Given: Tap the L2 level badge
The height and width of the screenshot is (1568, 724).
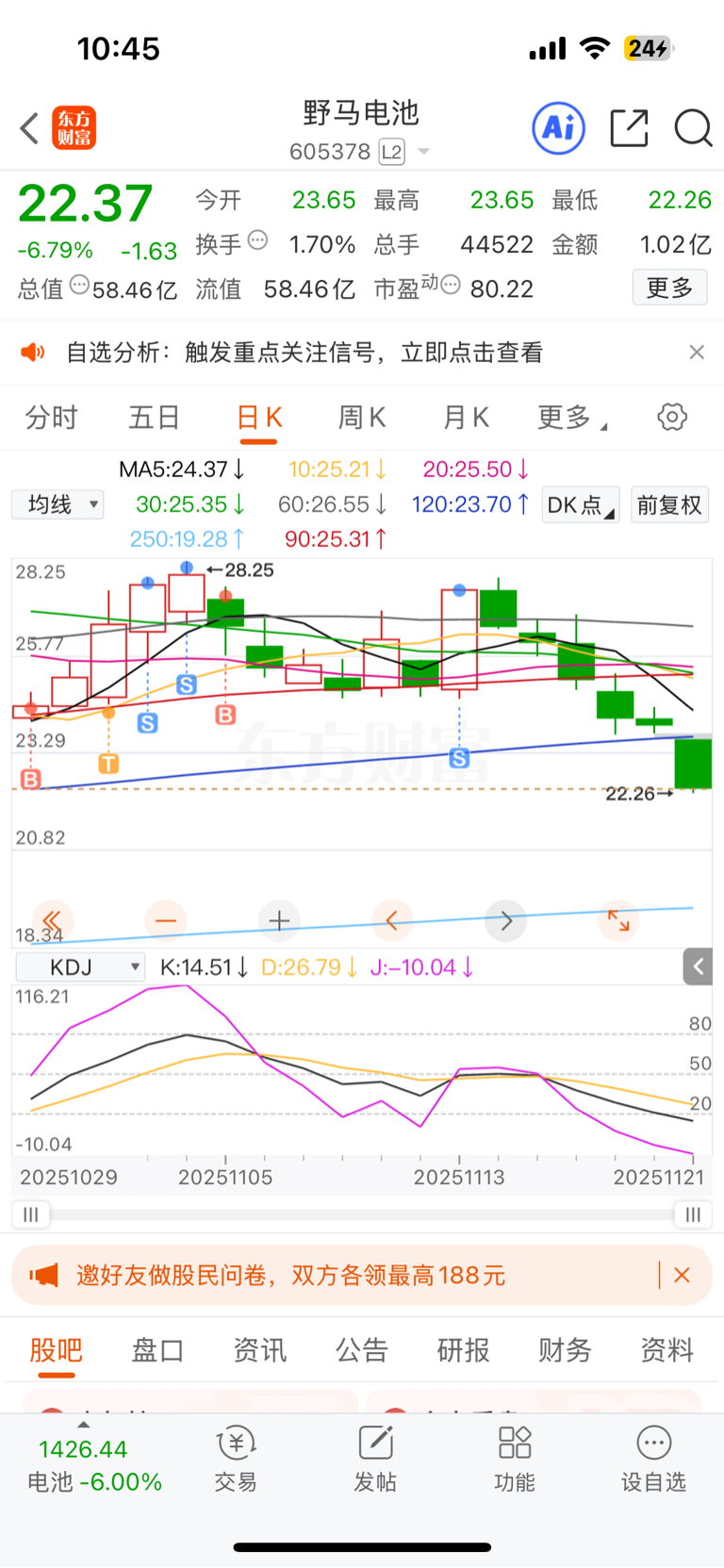Looking at the screenshot, I should [392, 152].
